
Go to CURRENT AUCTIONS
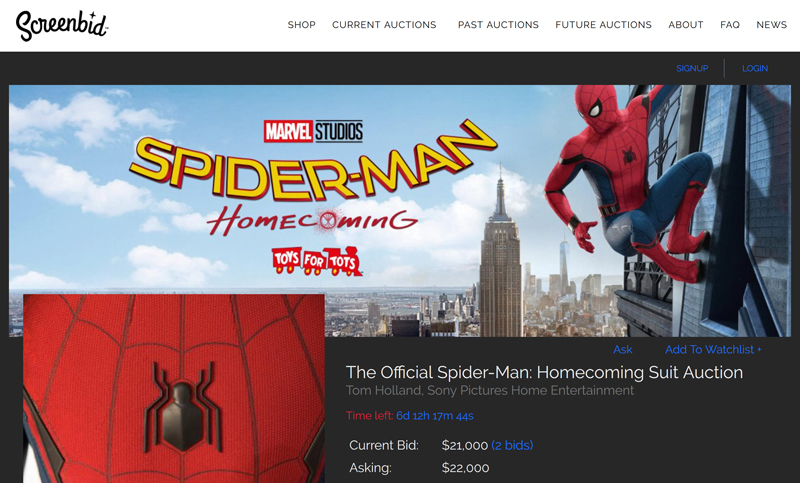coord(384,24)
